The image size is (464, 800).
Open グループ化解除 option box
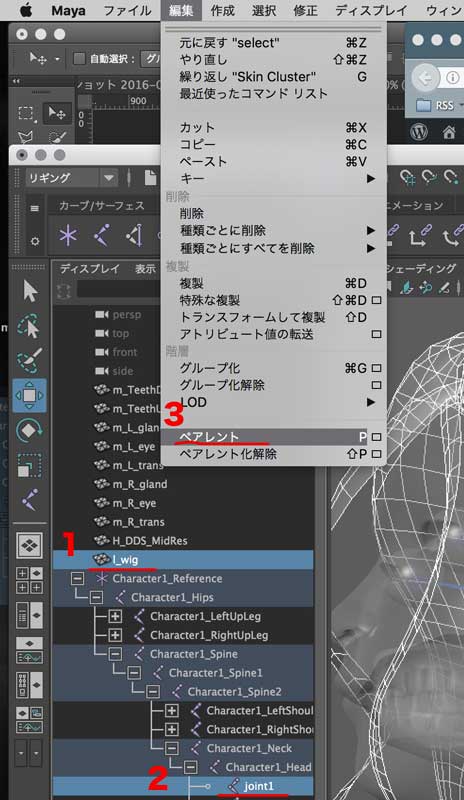[377, 385]
